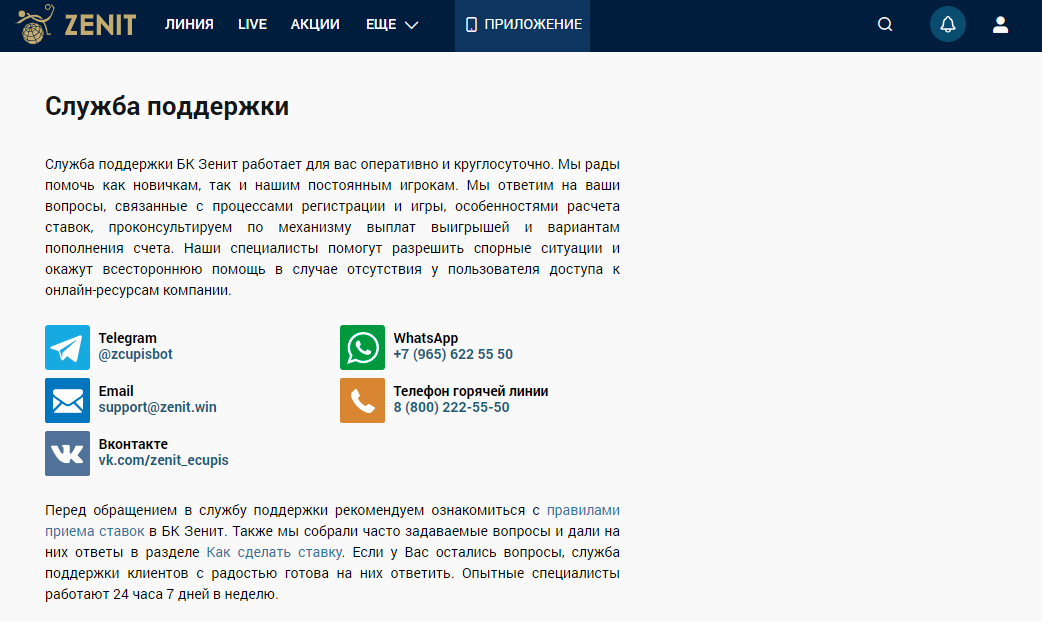Click the Вконтакте label text
1042x622 pixels.
[x=133, y=445]
